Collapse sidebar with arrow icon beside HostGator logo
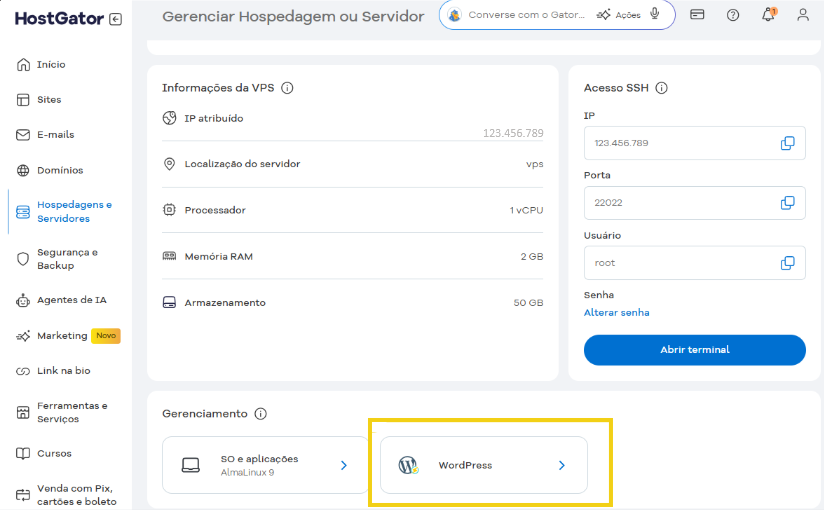824x510 pixels. coord(115,19)
